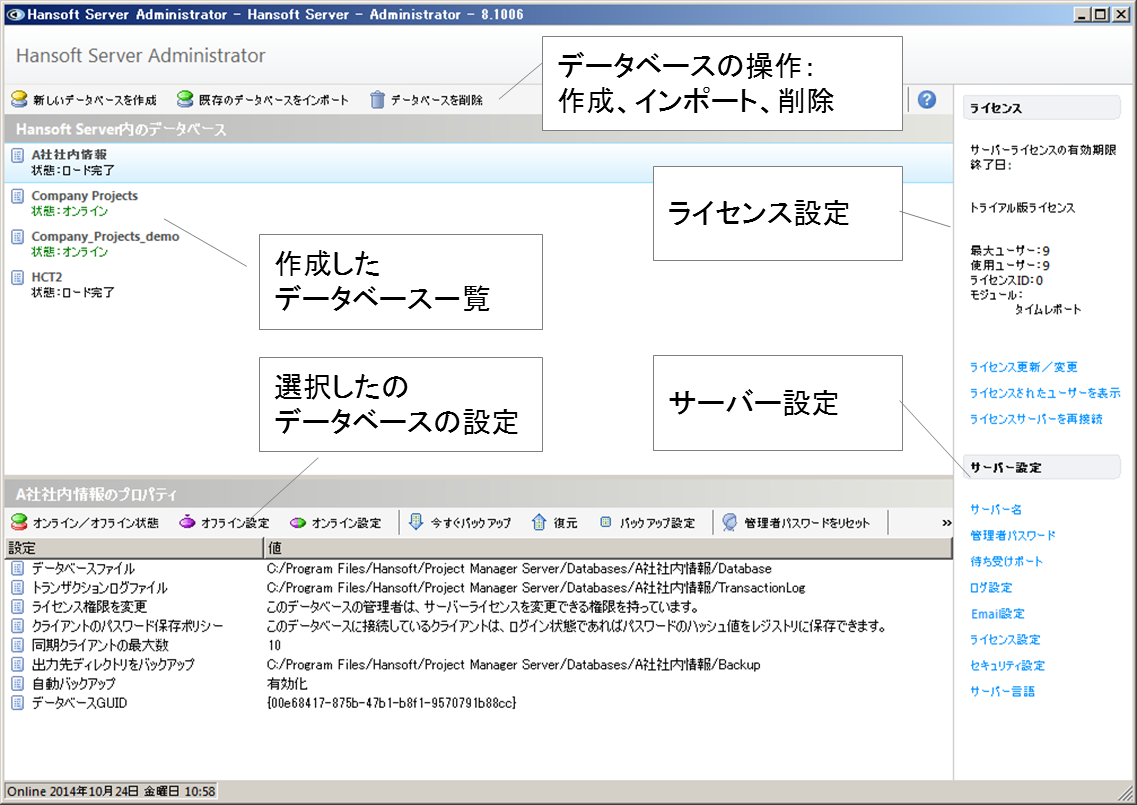This screenshot has width=1137, height=805.
Task: Click バックアップ設定 toolbar button label
Action: [657, 523]
